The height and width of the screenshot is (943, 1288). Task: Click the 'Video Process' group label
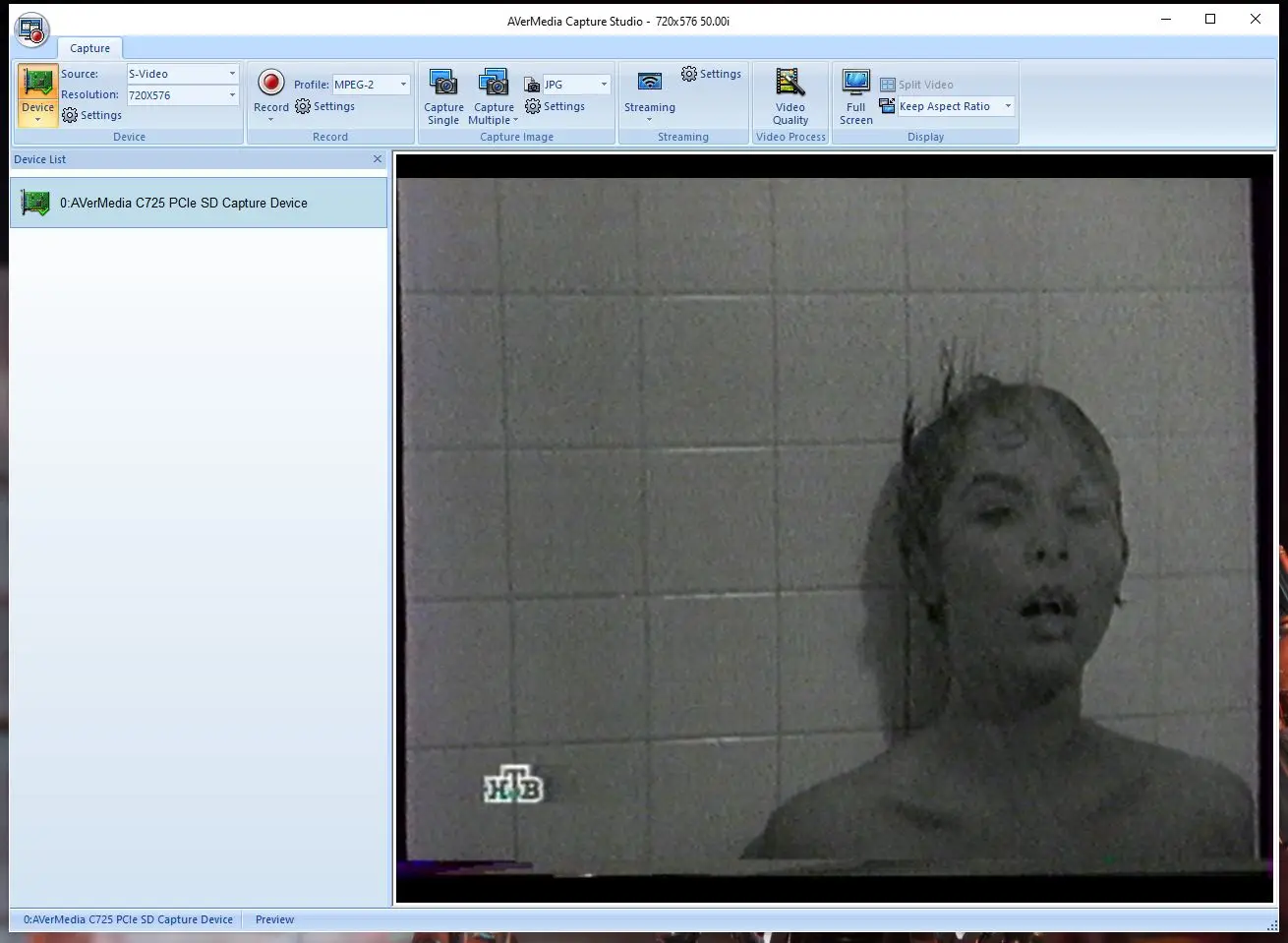pos(790,137)
